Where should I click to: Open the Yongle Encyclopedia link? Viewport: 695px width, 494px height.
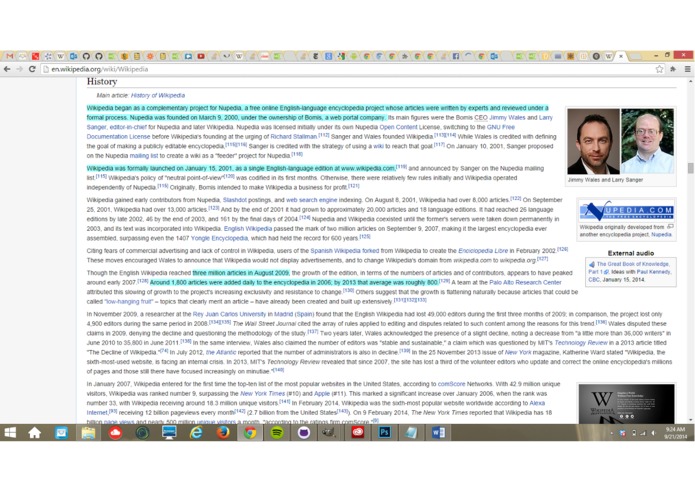click(219, 238)
